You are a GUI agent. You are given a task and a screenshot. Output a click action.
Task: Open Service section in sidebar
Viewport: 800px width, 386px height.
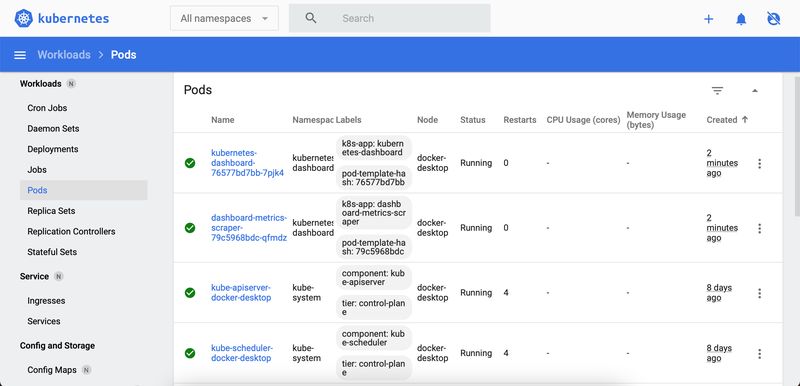pyautogui.click(x=34, y=276)
